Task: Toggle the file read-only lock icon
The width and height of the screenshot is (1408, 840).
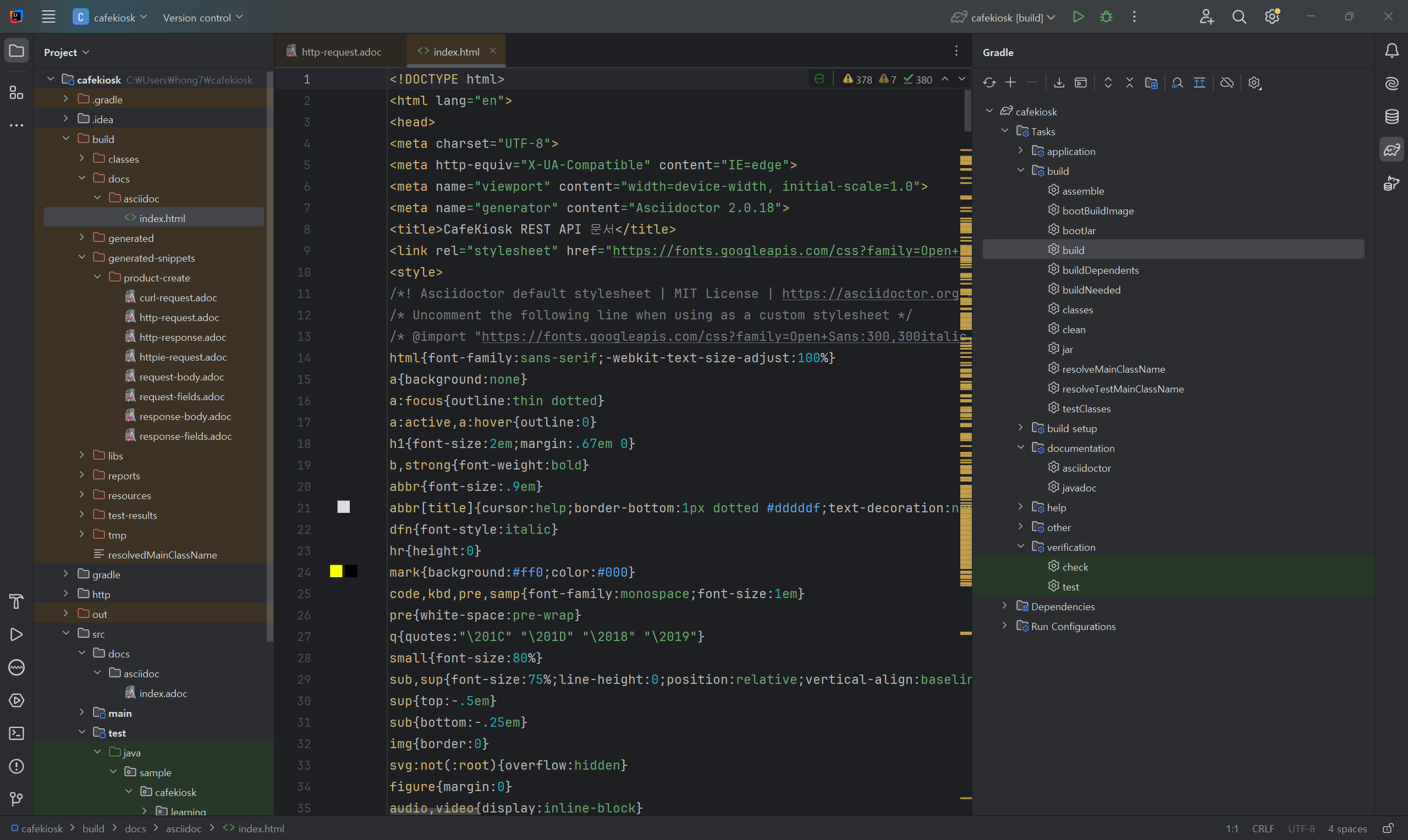Action: point(1388,828)
